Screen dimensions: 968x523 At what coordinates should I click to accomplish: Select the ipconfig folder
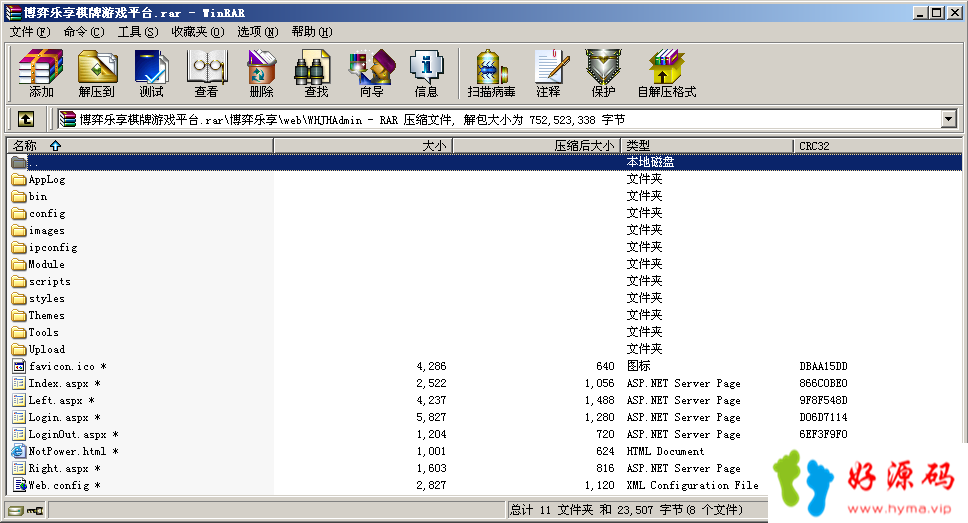pos(44,248)
